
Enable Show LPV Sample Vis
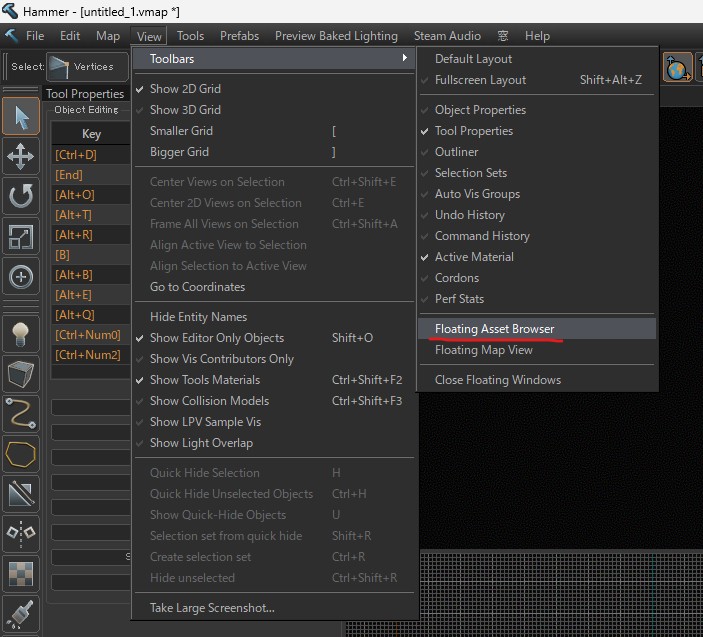click(274, 422)
